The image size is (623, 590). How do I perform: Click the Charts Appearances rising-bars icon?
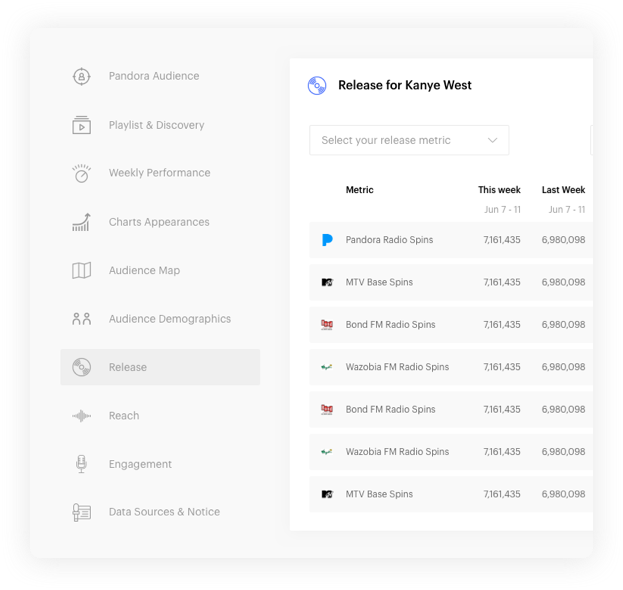coord(81,222)
